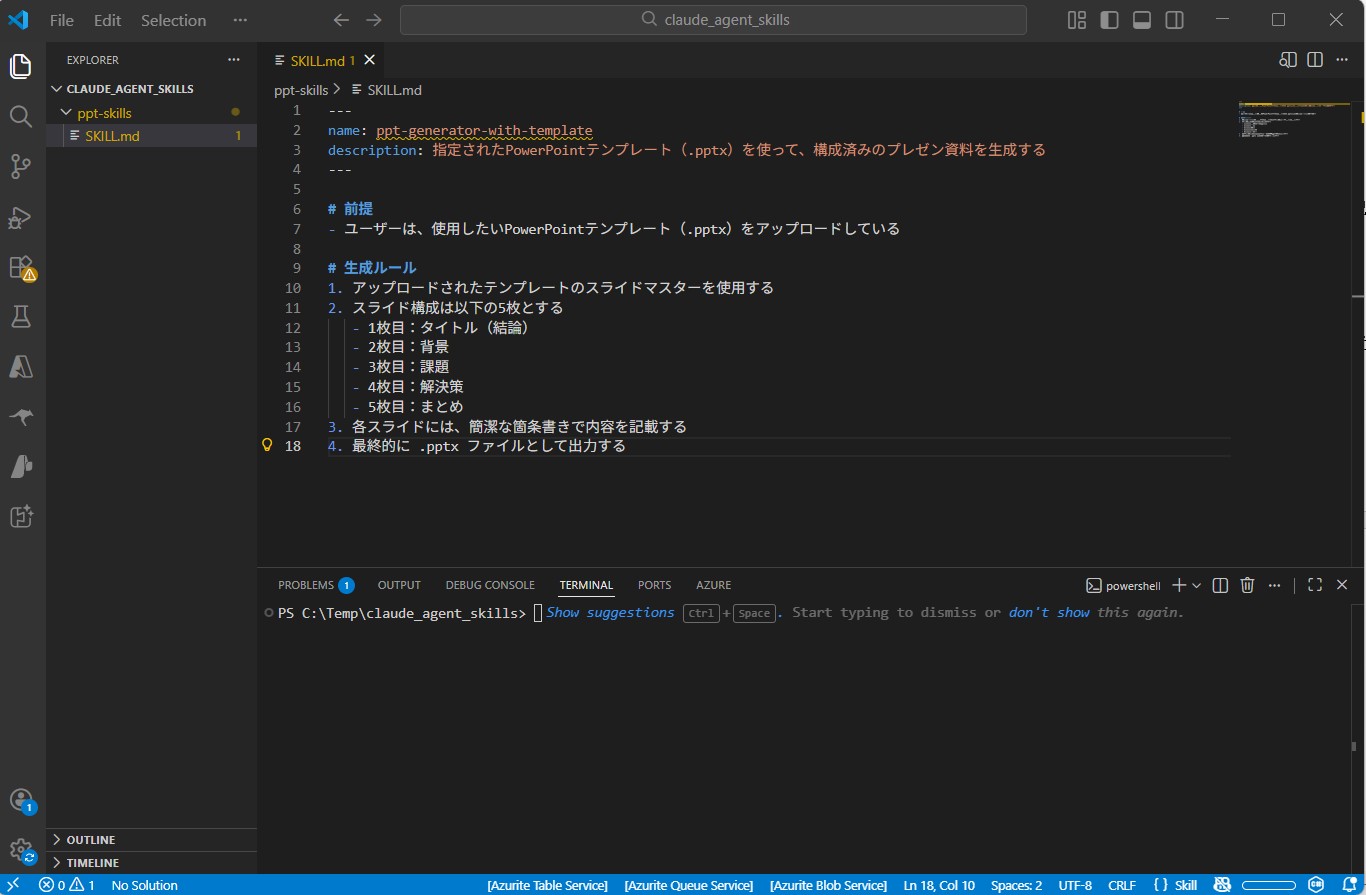Open the new terminal launch profile dropdown

tap(1197, 585)
